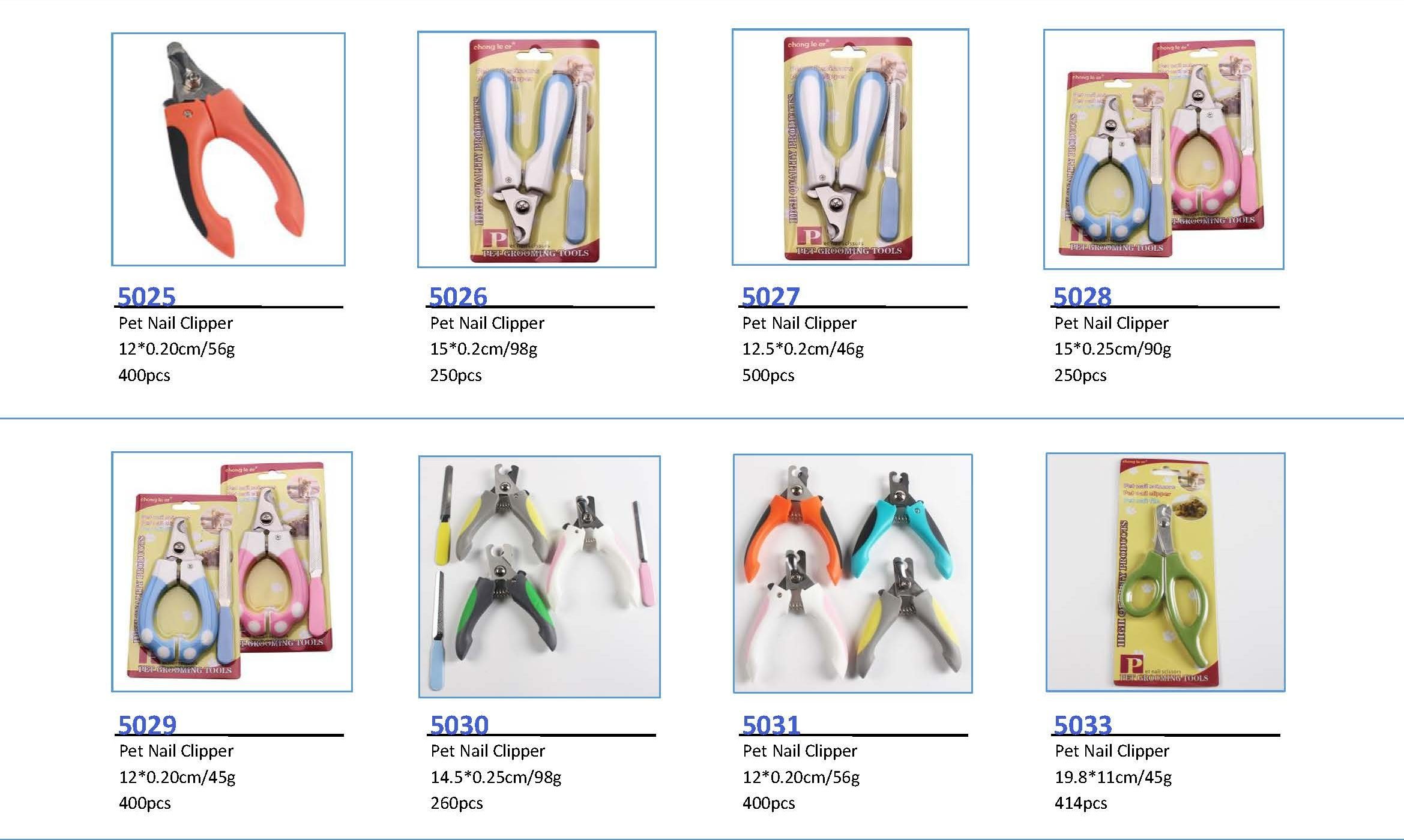
Task: Click the 5027 blue clipper product image
Action: [x=850, y=147]
